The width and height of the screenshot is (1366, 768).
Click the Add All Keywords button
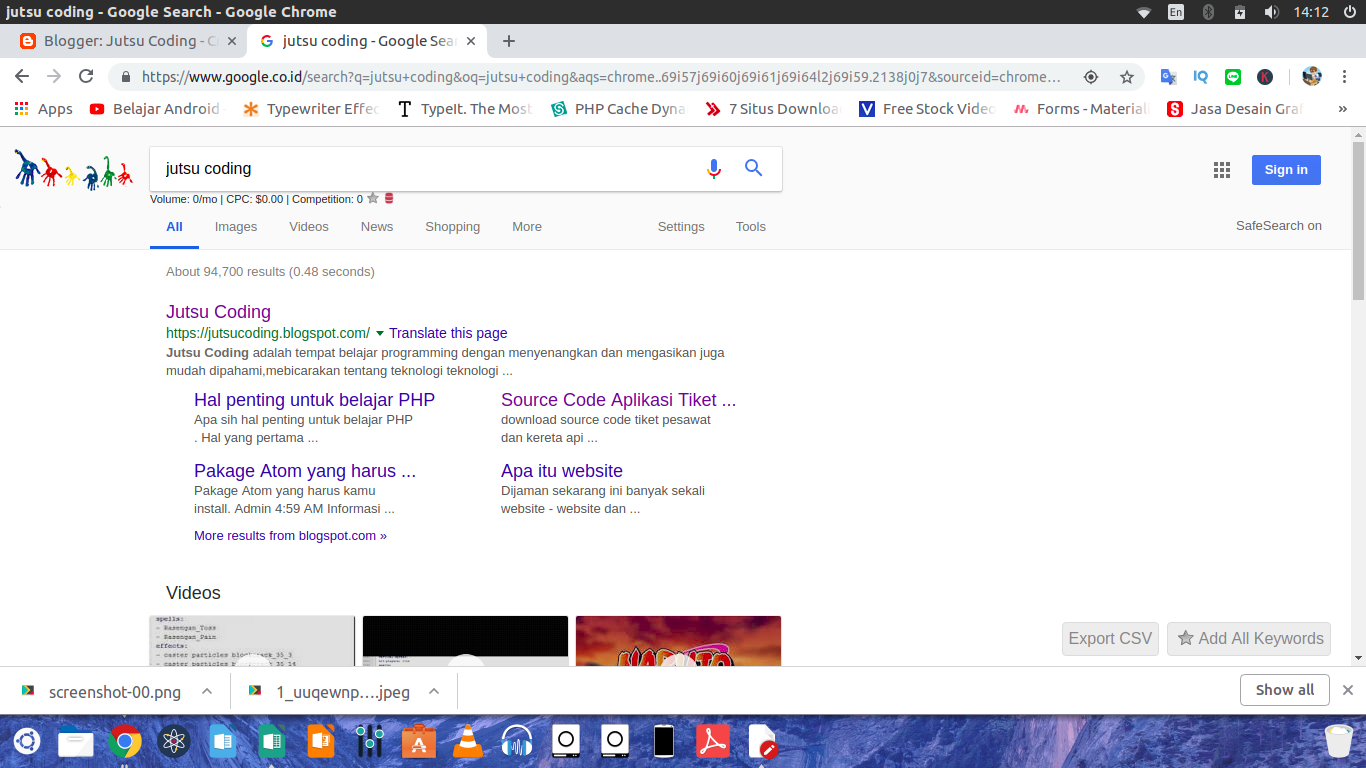pos(1249,638)
